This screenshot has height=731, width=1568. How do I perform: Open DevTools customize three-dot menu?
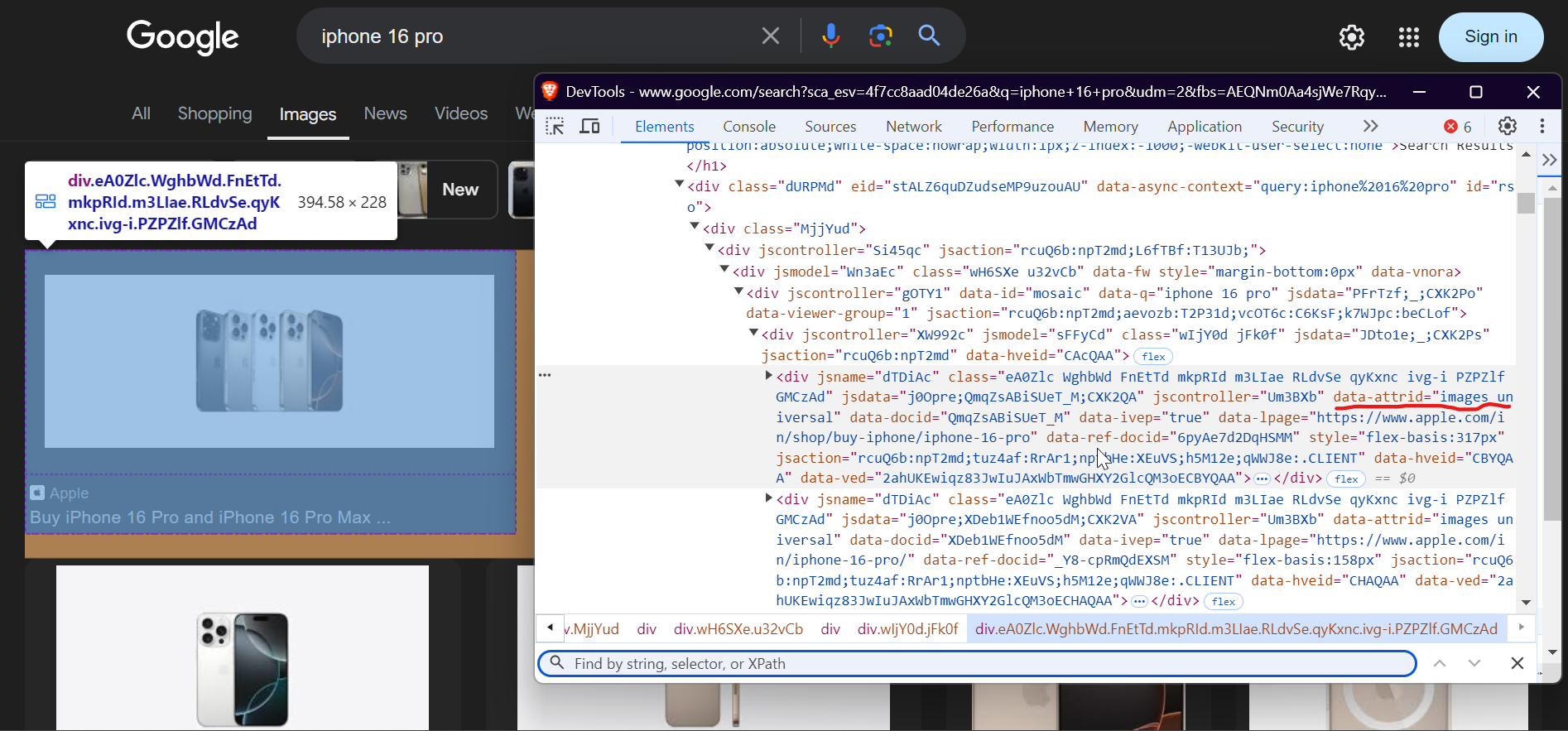point(1542,126)
